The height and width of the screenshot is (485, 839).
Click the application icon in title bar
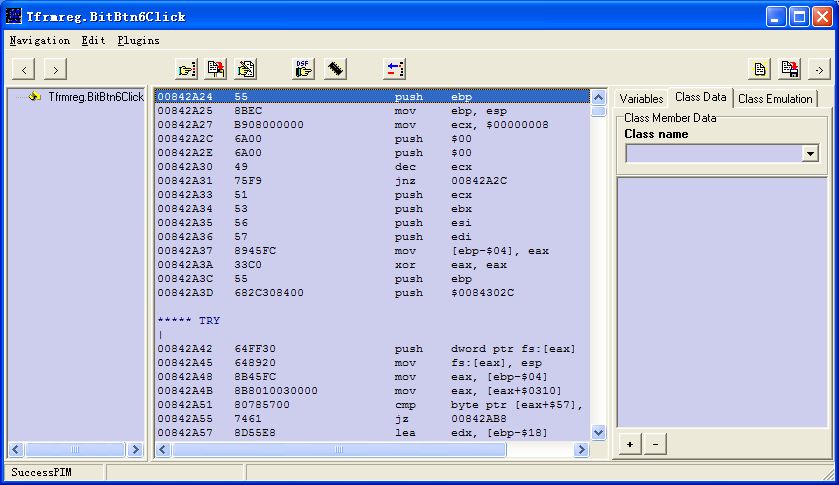[x=14, y=16]
